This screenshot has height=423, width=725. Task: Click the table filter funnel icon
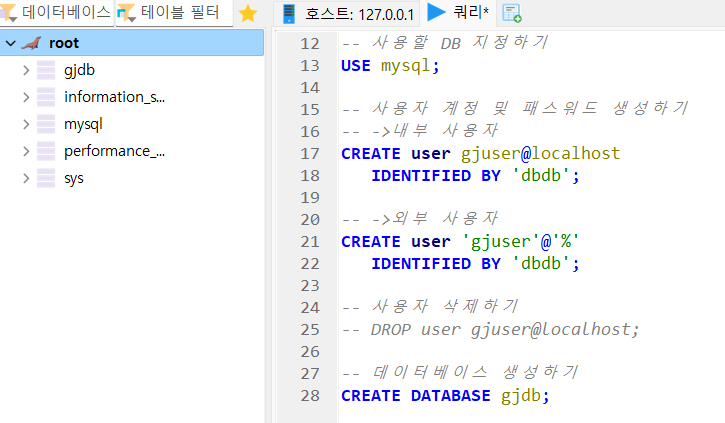126,13
